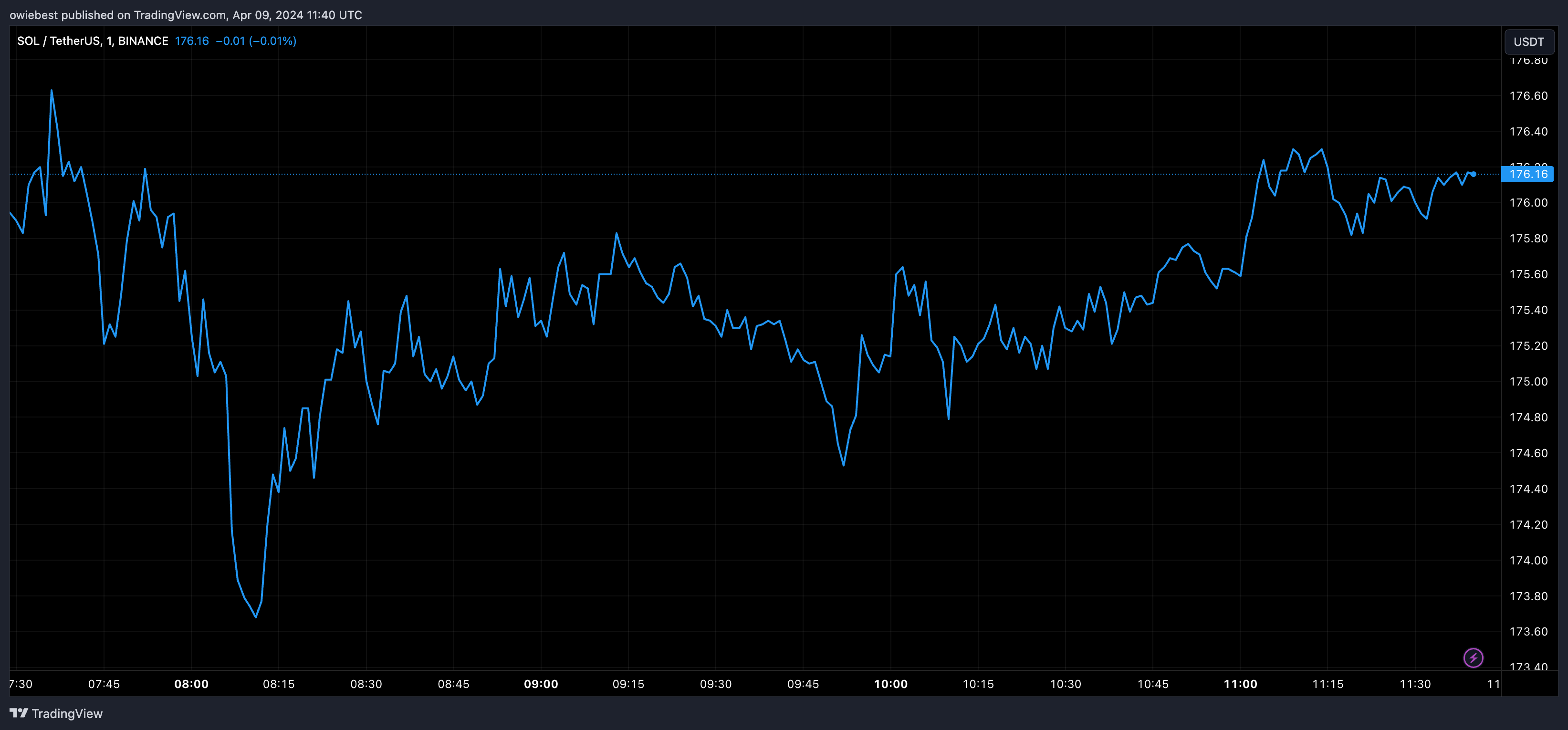Screen dimensions: 1568x730
Task: Click the 174.40 price axis label
Action: pyautogui.click(x=1528, y=489)
